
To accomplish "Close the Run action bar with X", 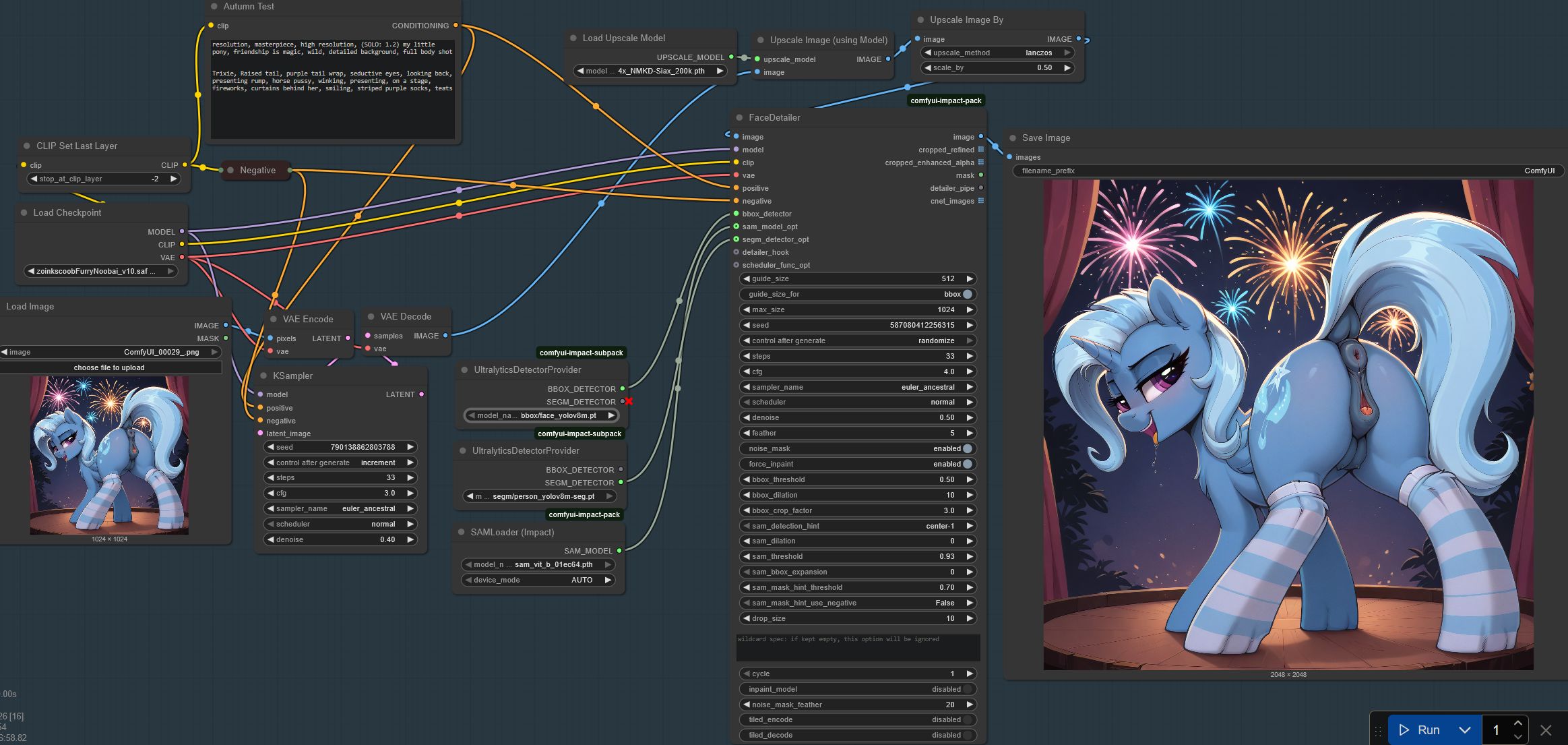I will (1546, 730).
